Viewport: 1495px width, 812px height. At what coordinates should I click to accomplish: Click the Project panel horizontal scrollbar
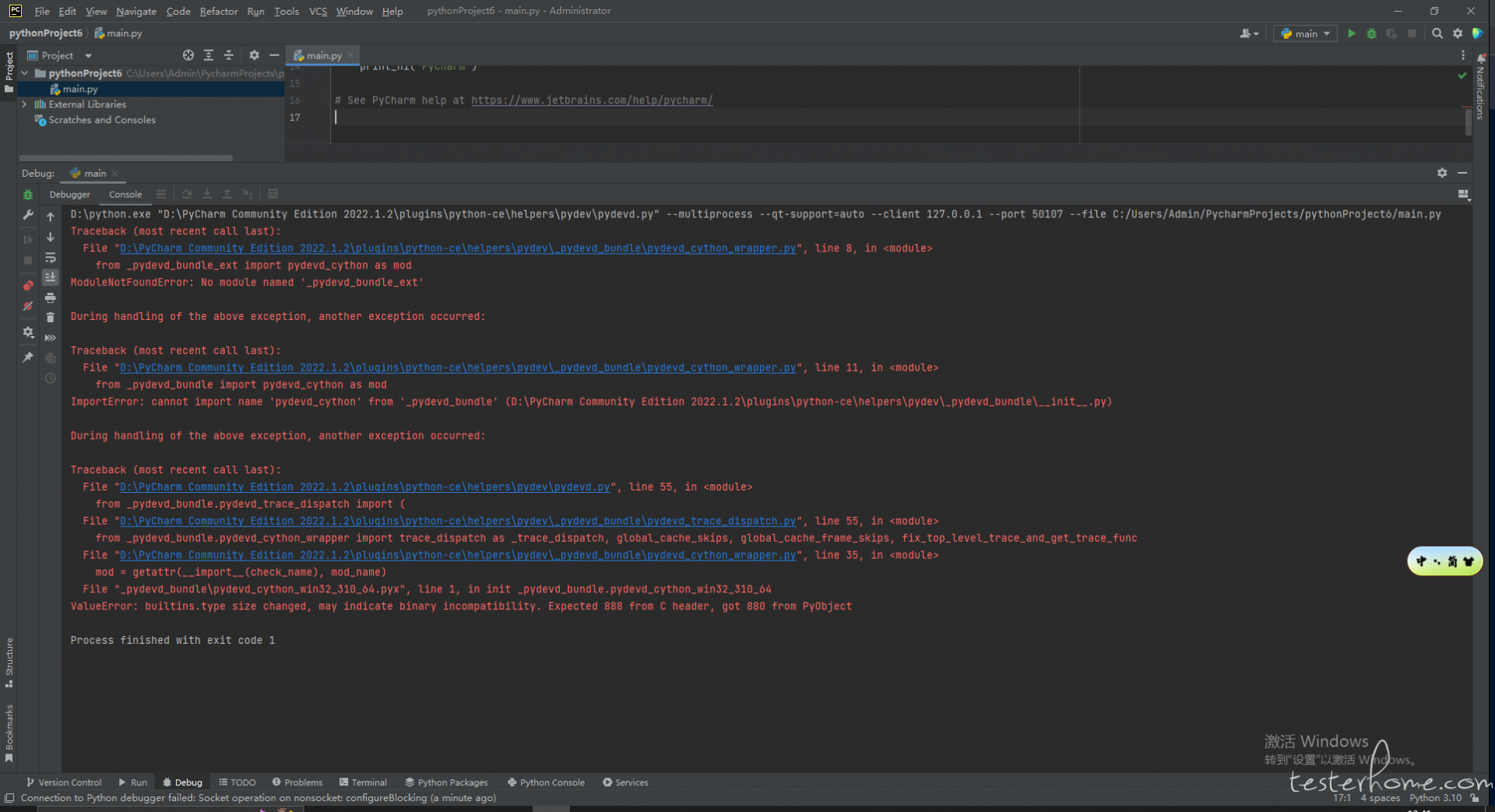point(126,158)
